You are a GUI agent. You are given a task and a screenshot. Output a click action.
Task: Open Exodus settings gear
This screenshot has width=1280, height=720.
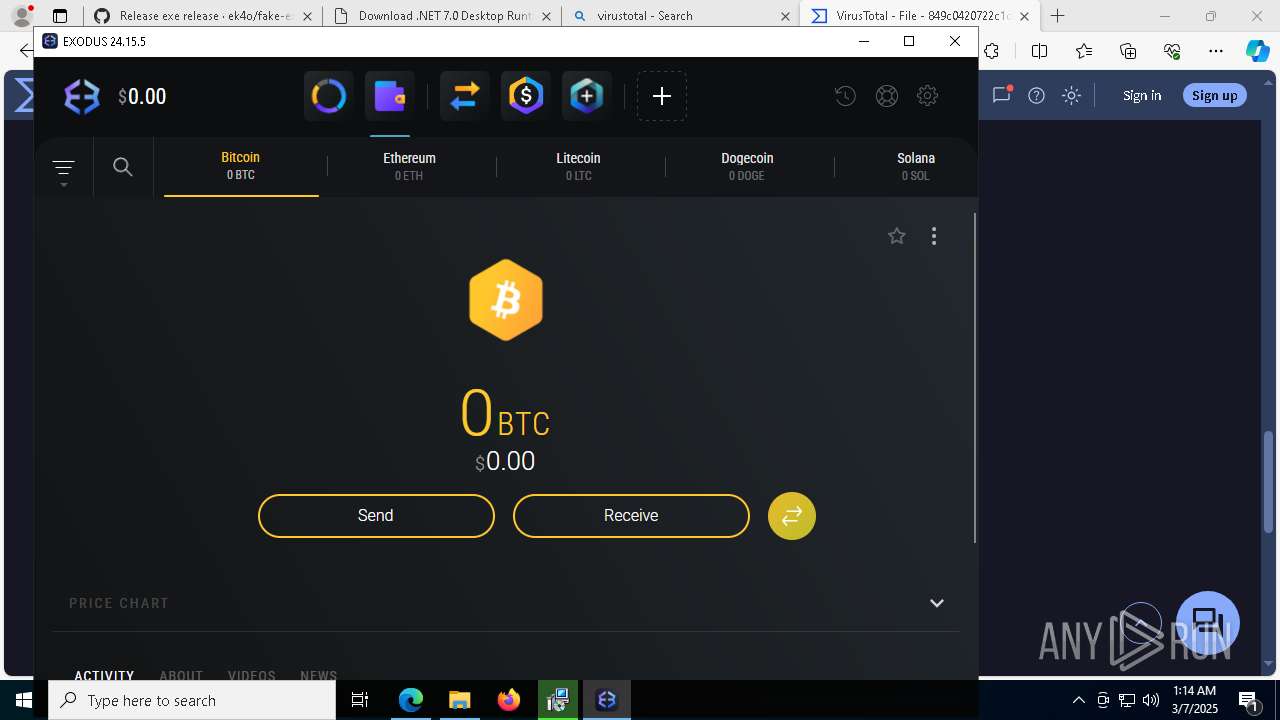click(x=927, y=96)
